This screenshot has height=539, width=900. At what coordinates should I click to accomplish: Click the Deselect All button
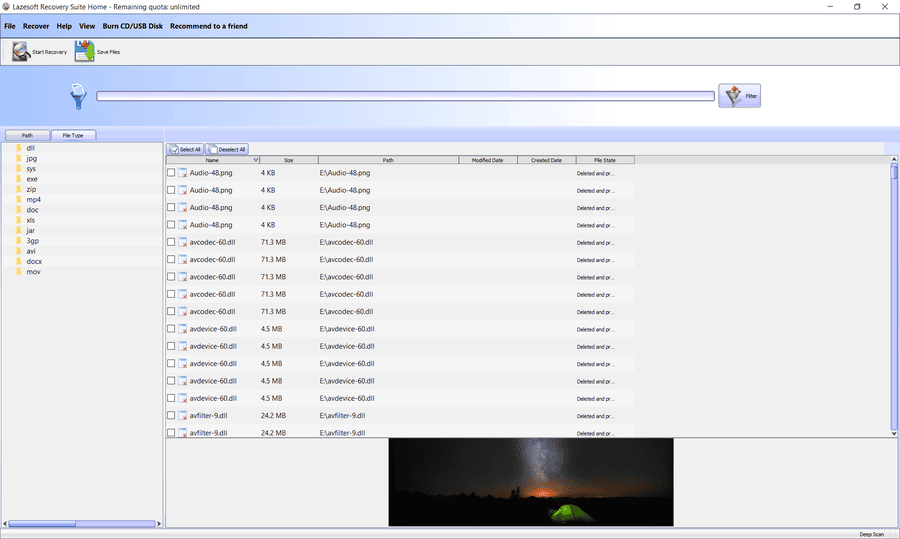tap(227, 149)
